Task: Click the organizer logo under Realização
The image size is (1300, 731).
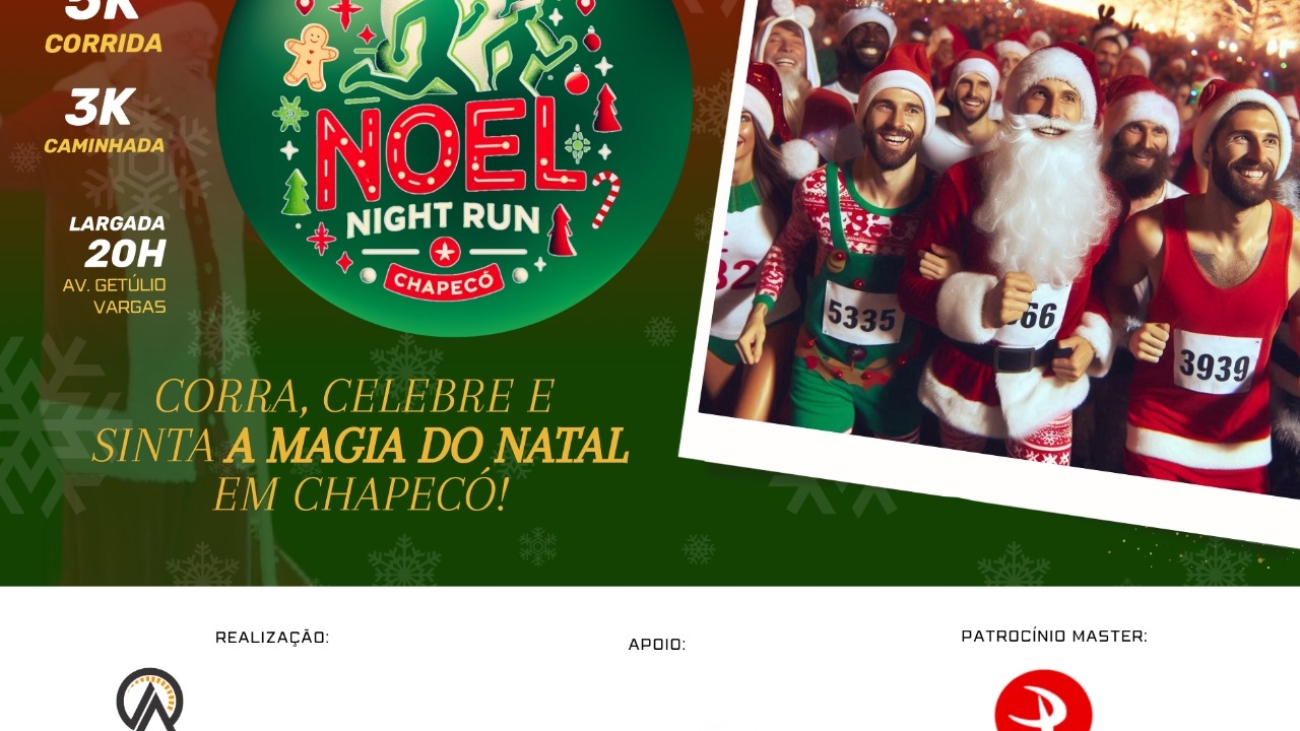Action: click(150, 699)
